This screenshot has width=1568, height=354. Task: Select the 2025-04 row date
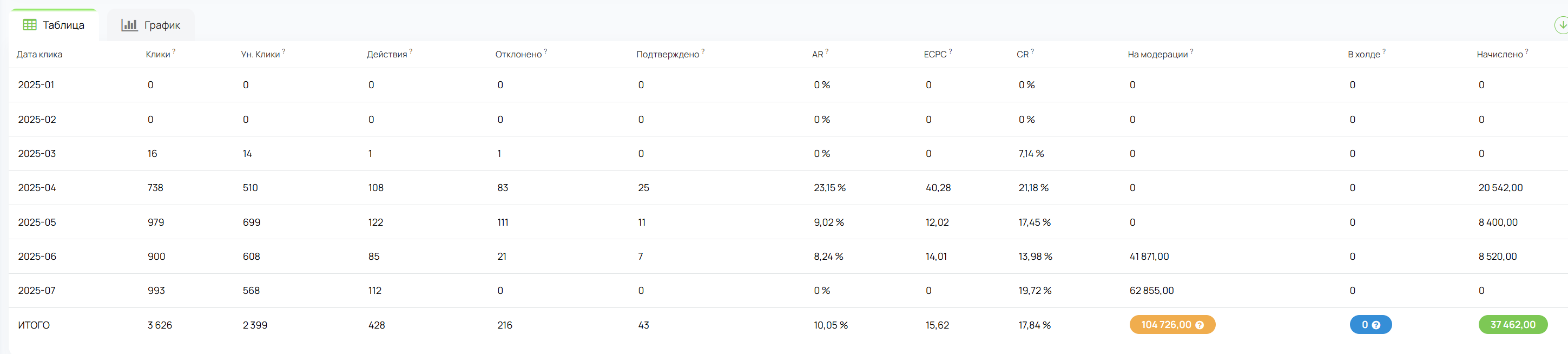click(37, 188)
